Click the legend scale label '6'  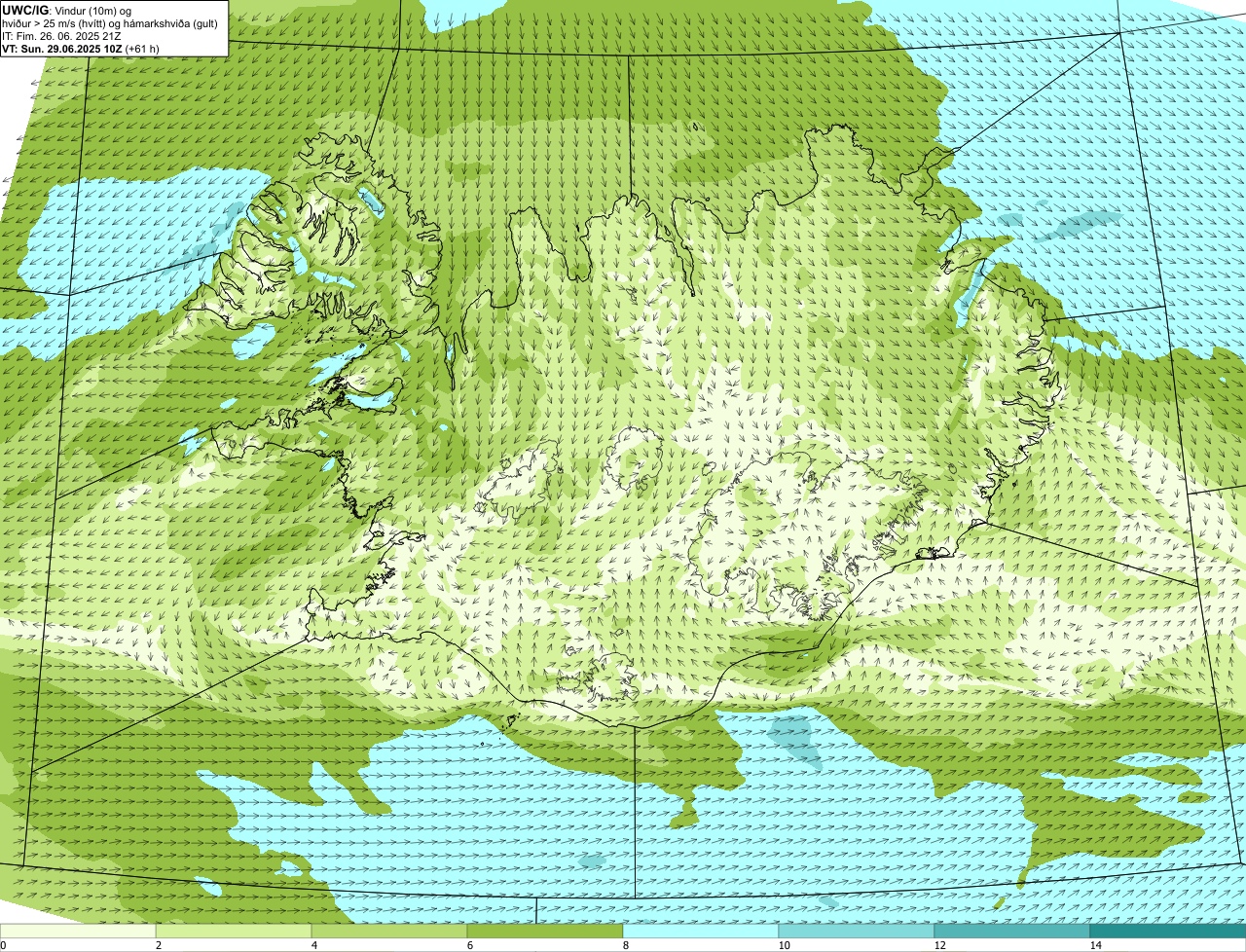469,945
